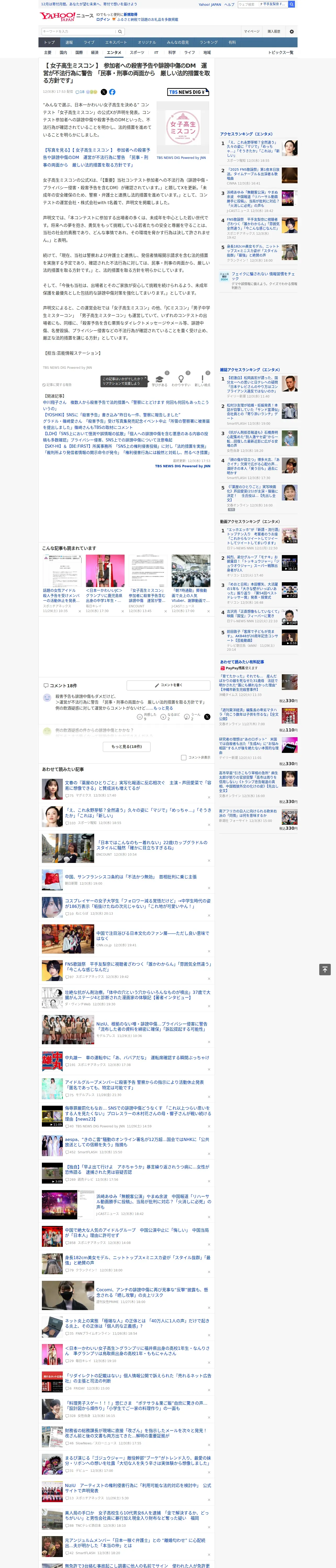Open the みんなの意見 tab

pyautogui.click(x=177, y=43)
